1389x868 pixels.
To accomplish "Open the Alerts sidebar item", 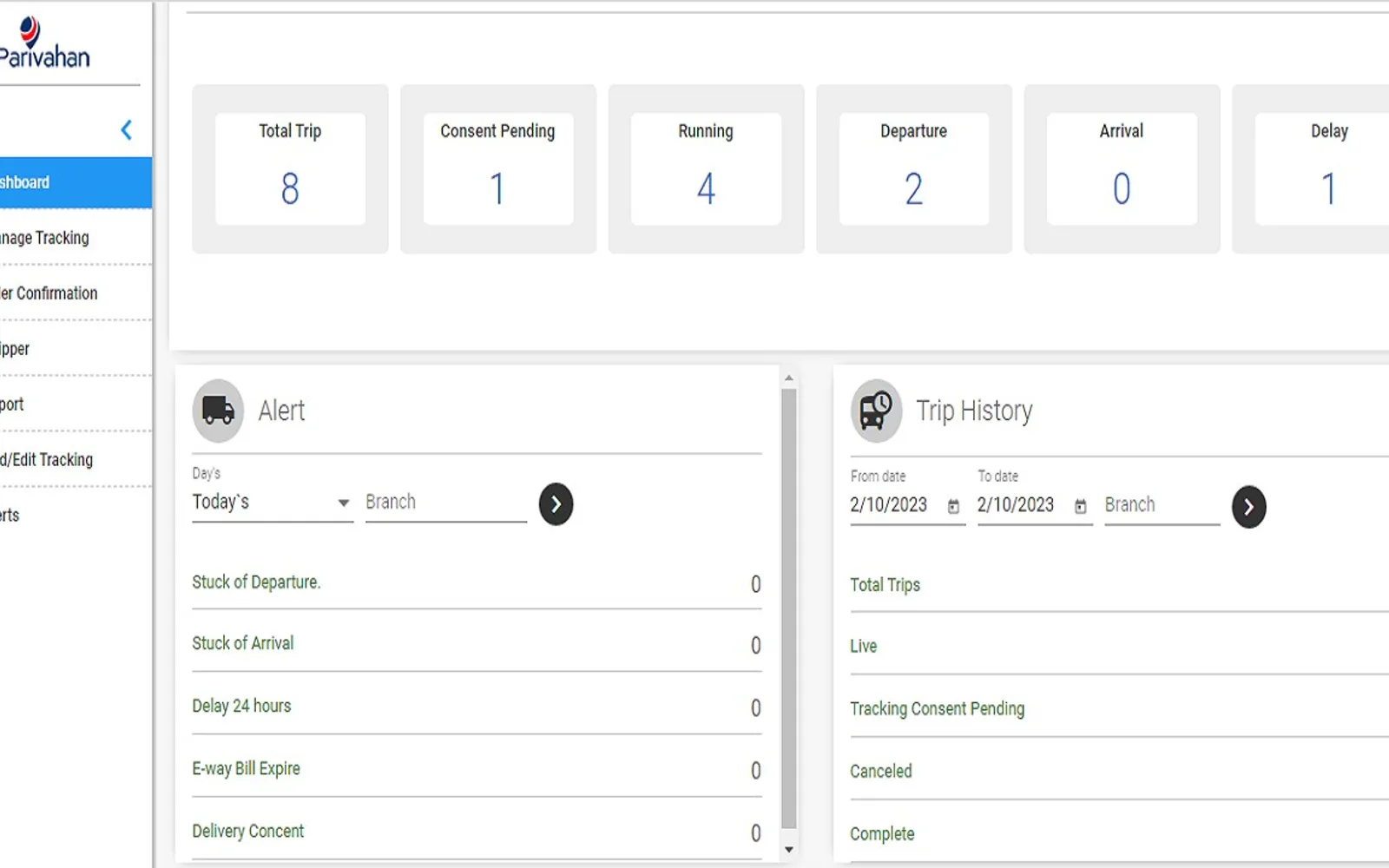I will (x=76, y=516).
